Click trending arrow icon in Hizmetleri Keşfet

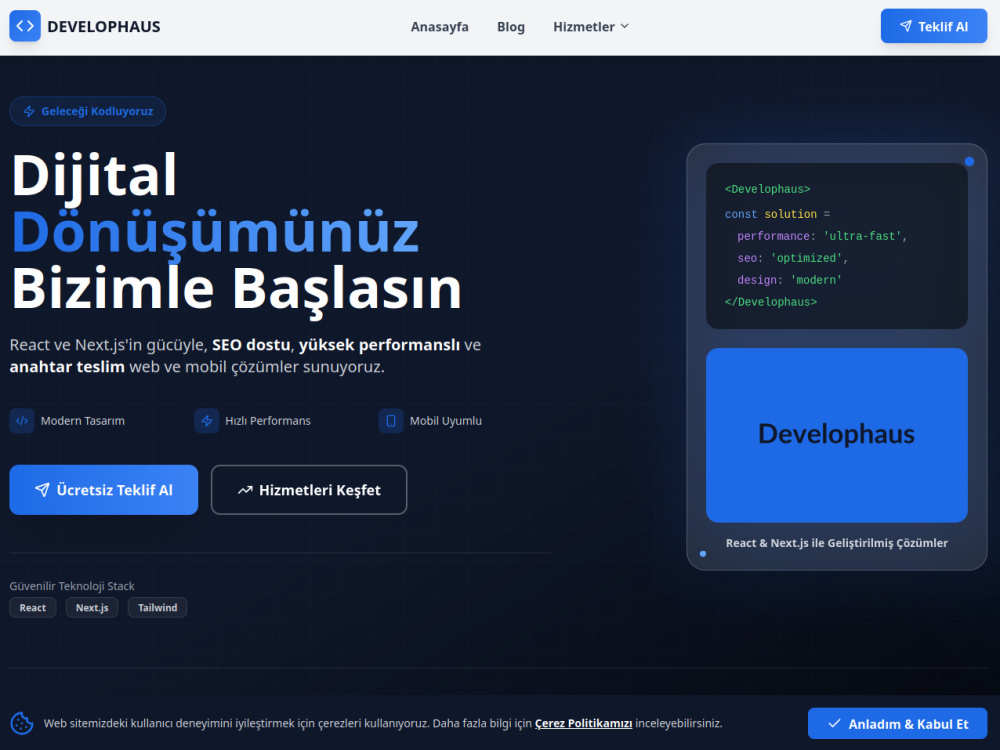tap(245, 490)
